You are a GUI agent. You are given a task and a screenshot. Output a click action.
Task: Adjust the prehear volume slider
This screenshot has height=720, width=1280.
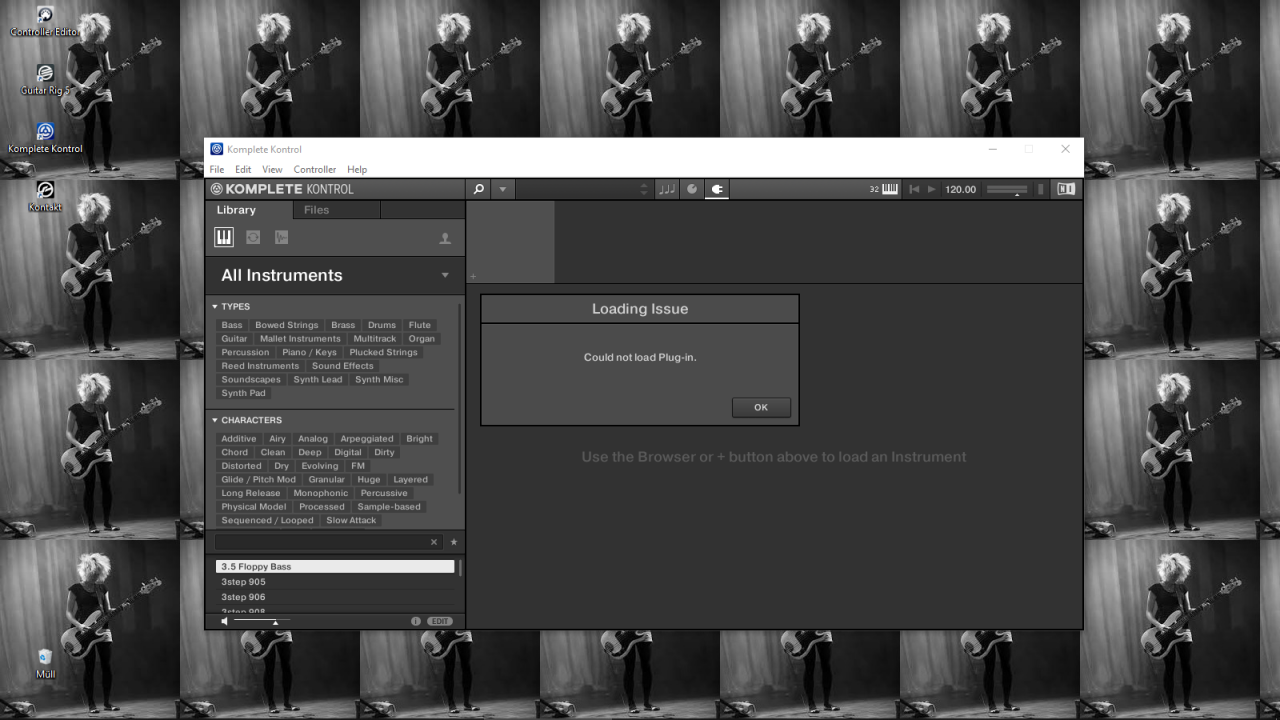point(262,621)
